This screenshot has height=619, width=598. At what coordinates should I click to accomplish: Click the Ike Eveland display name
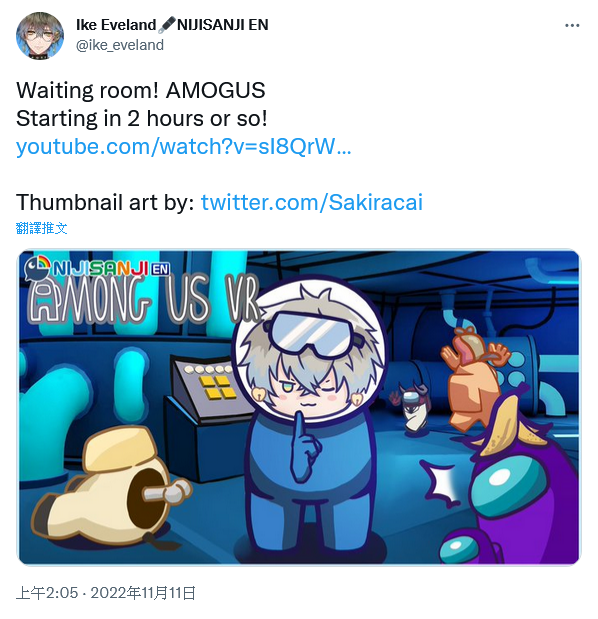pos(116,24)
